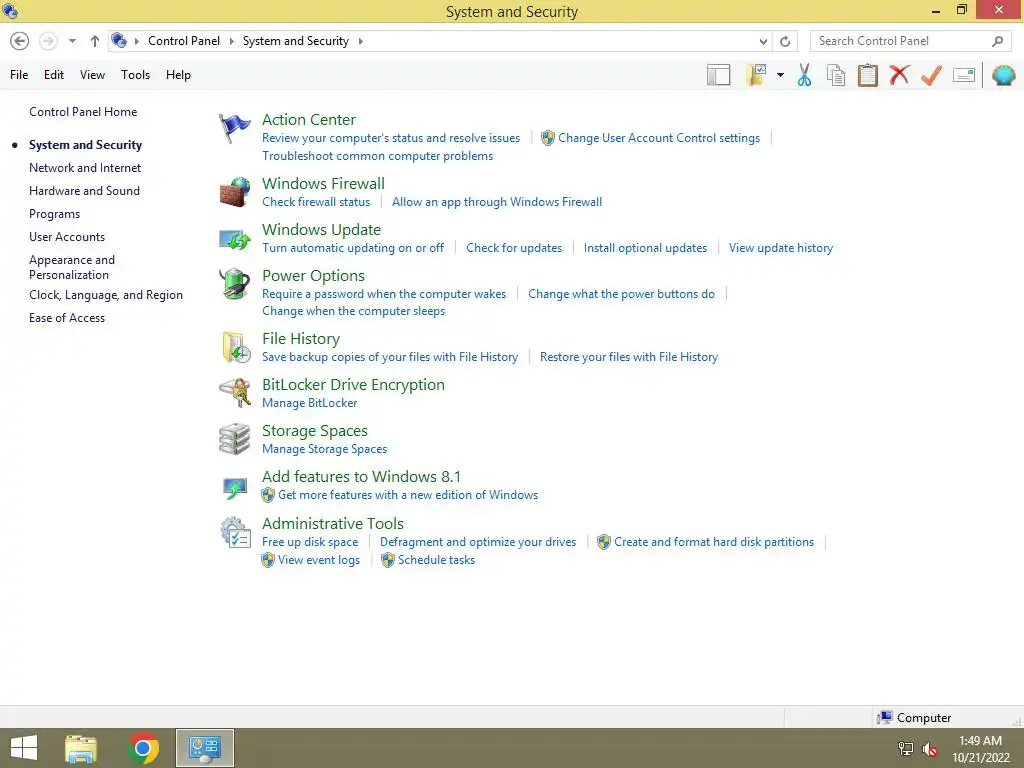The width and height of the screenshot is (1024, 768).
Task: Open the View menu
Action: (92, 75)
